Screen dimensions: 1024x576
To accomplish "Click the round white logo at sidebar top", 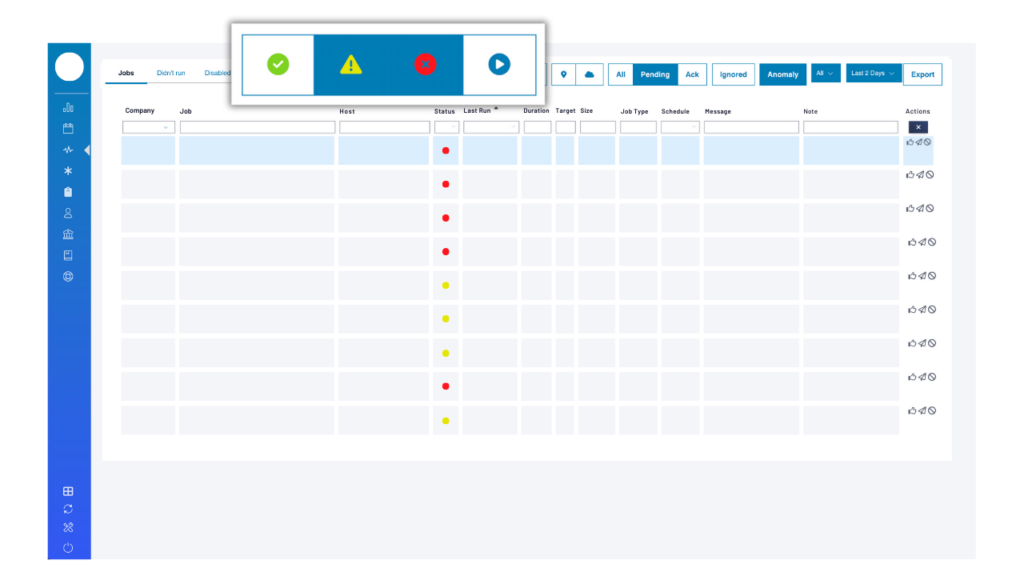I will coord(69,67).
